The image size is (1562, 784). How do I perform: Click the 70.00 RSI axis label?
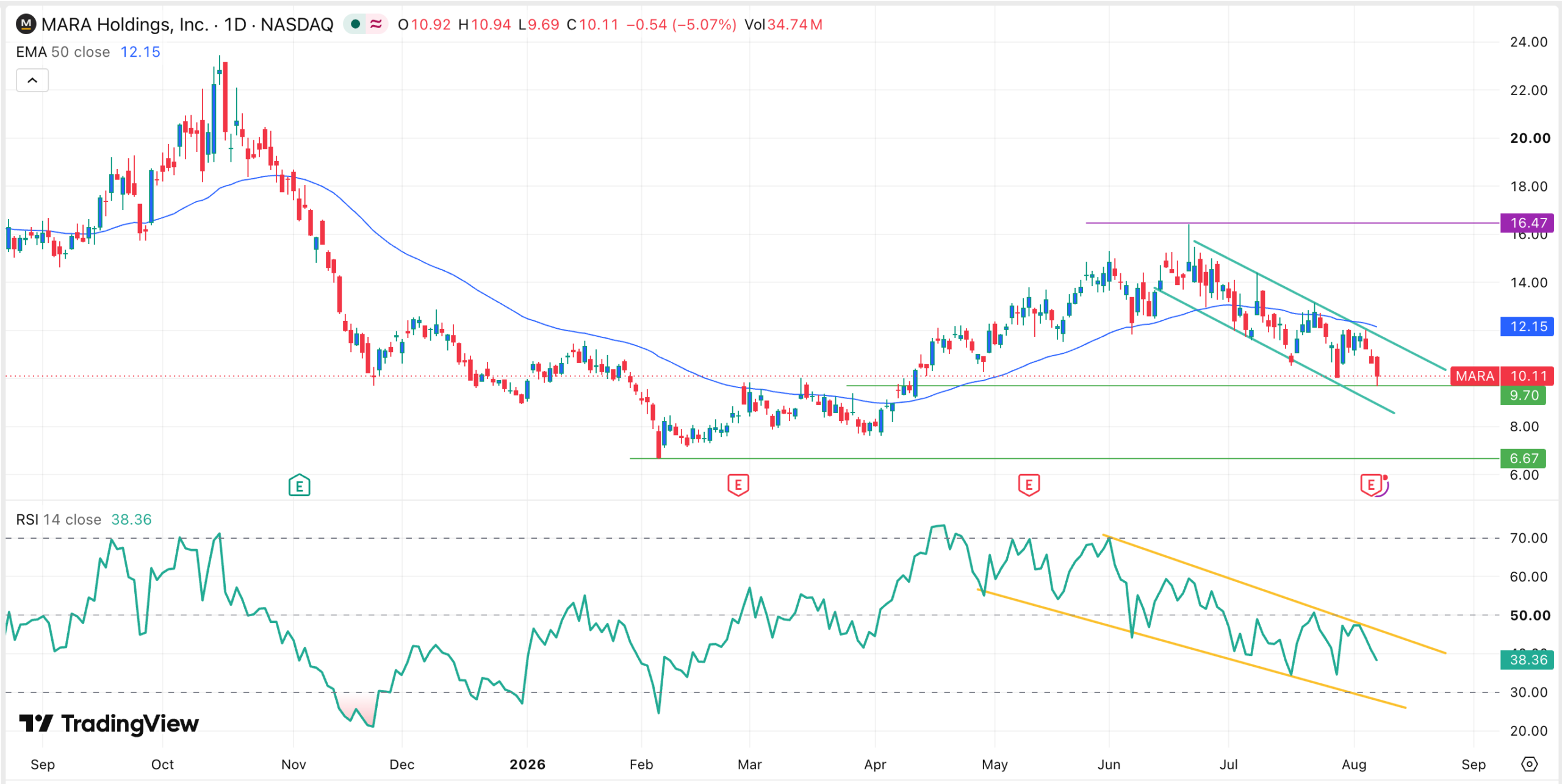1528,538
